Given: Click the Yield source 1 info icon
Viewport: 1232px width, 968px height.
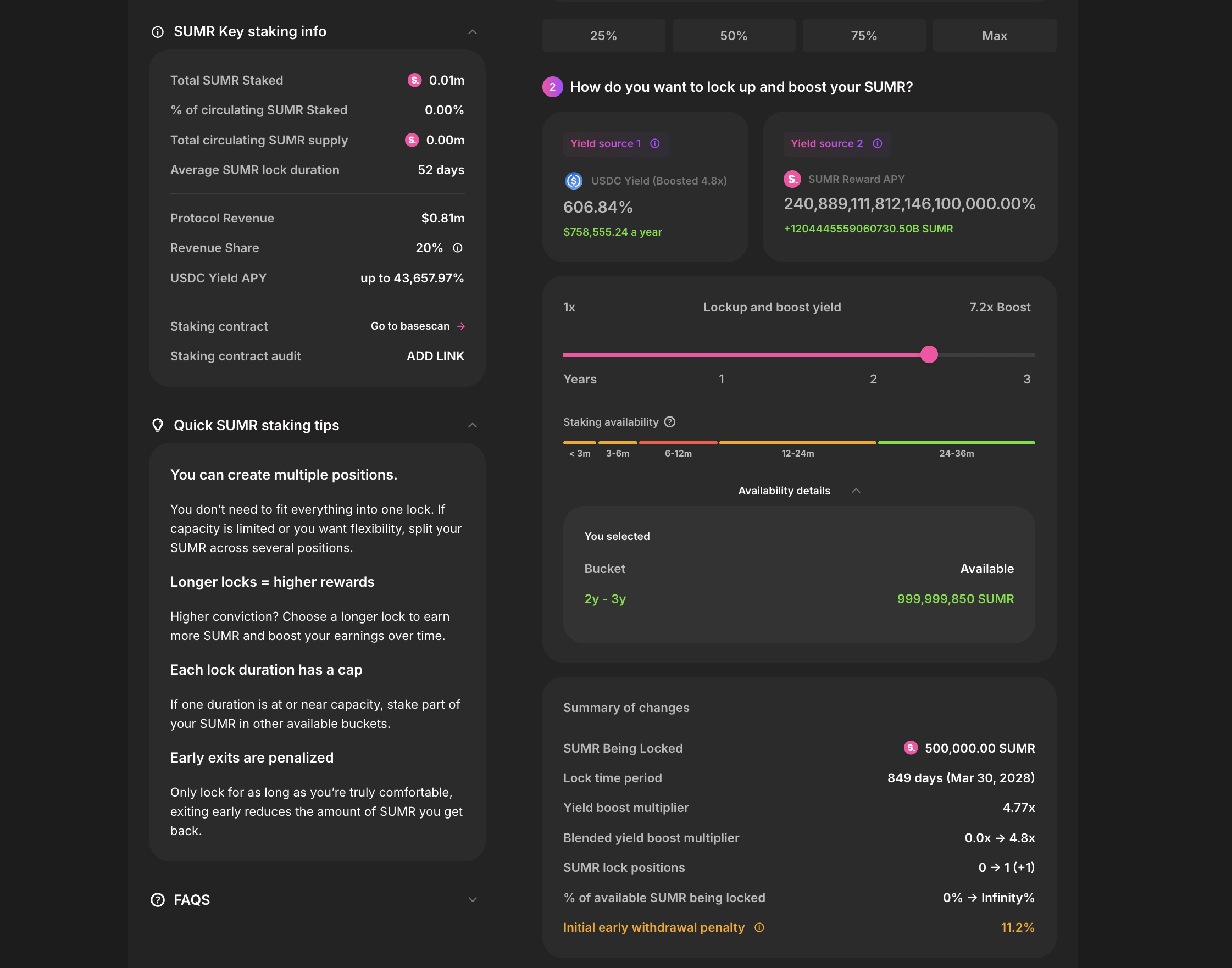Looking at the screenshot, I should click(655, 143).
